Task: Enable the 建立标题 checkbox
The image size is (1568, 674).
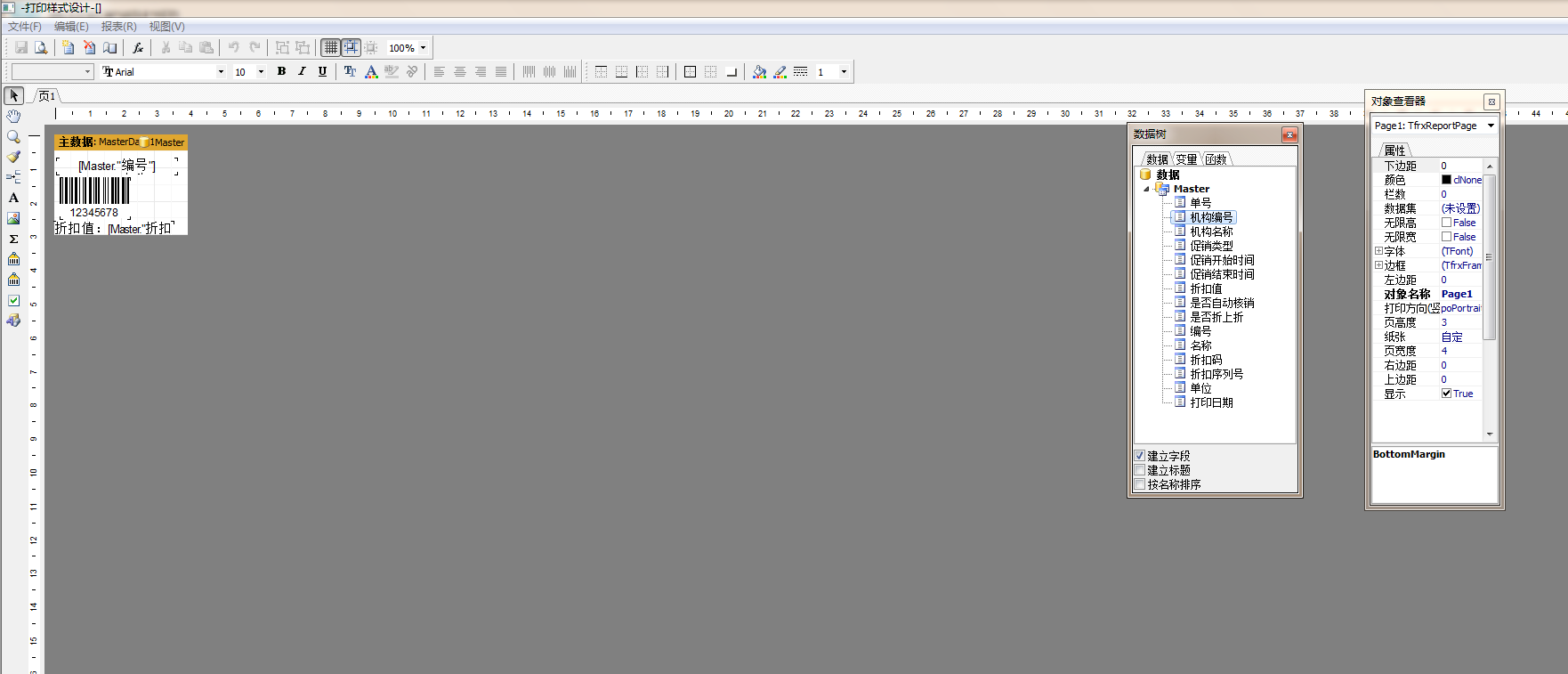Action: click(x=1140, y=470)
